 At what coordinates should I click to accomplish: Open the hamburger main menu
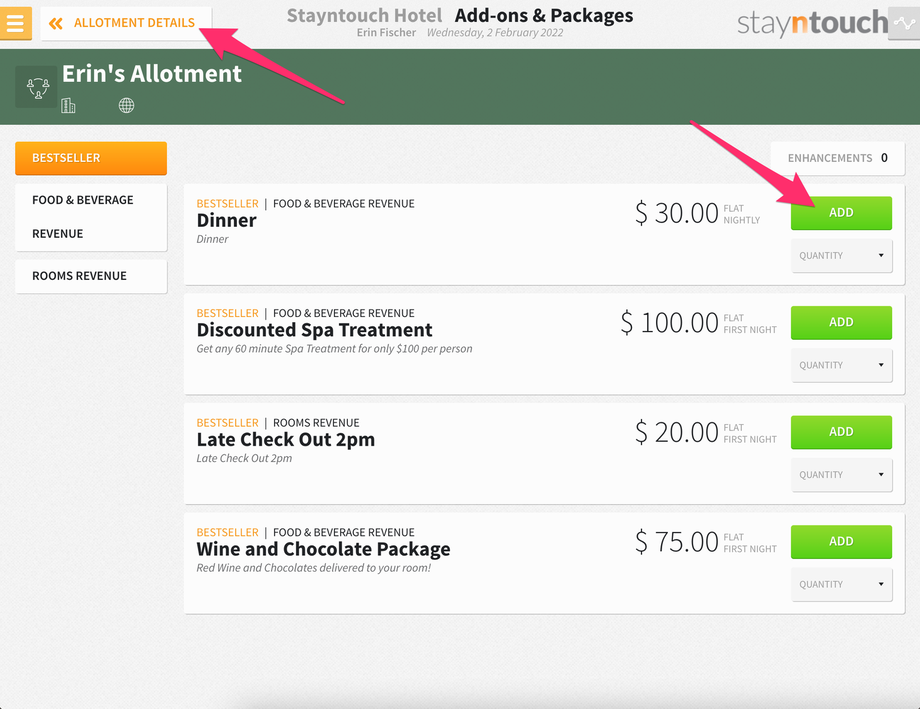(x=16, y=23)
